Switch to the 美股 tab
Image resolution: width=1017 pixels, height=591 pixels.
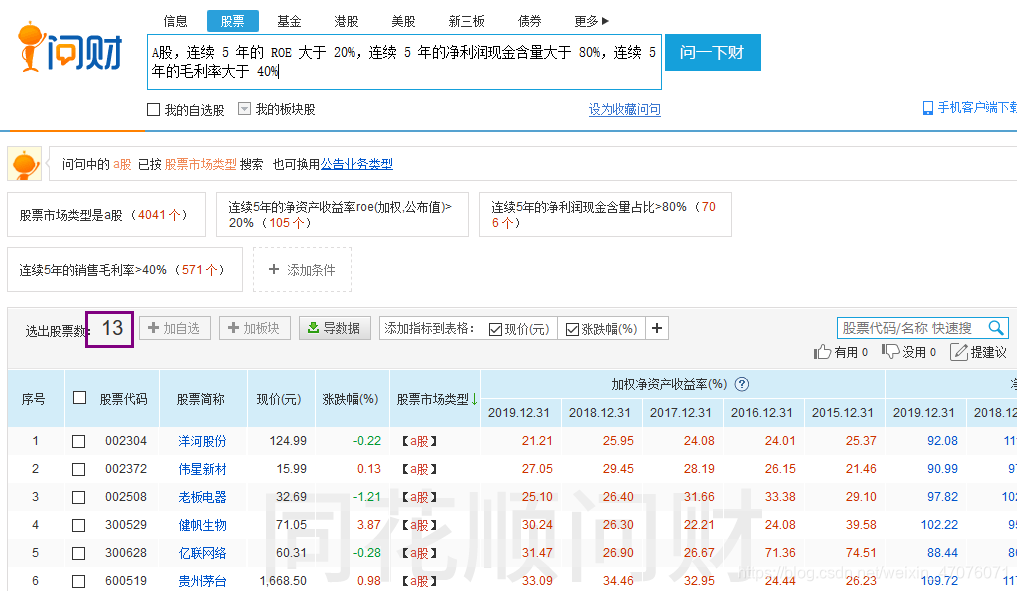(403, 21)
